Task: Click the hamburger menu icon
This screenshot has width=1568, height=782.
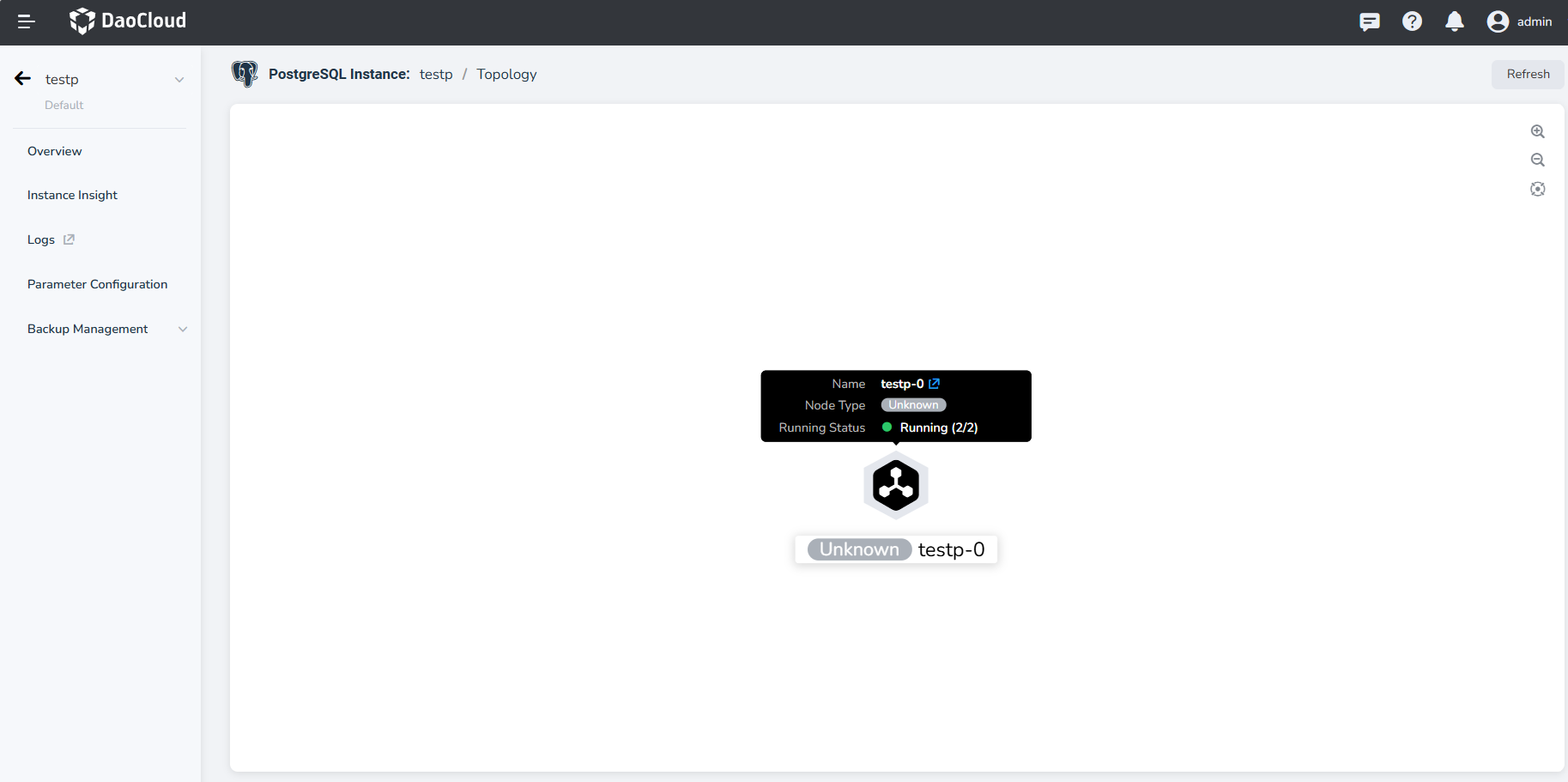Action: click(x=26, y=21)
